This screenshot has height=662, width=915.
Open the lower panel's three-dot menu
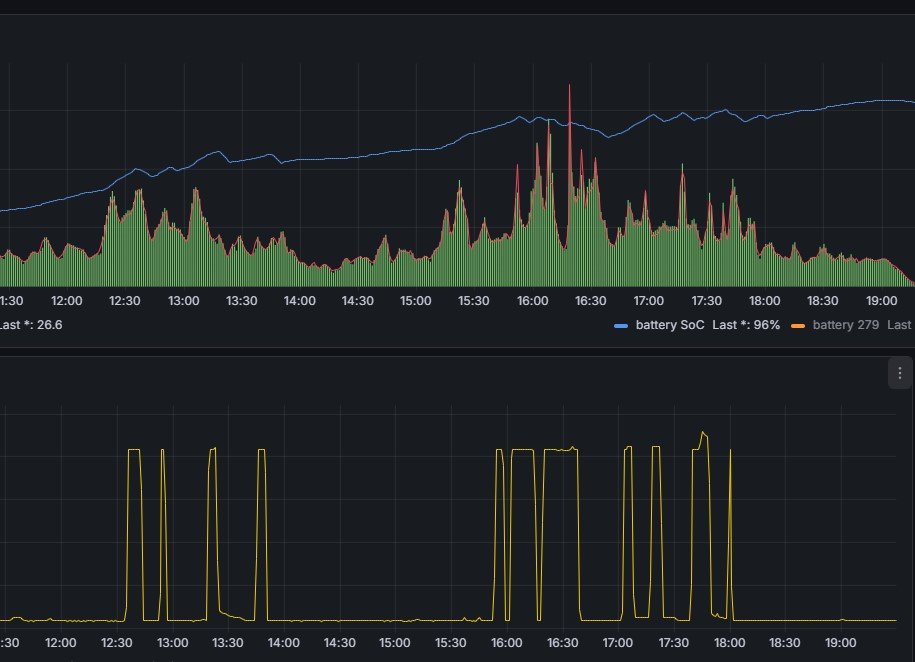(x=900, y=373)
